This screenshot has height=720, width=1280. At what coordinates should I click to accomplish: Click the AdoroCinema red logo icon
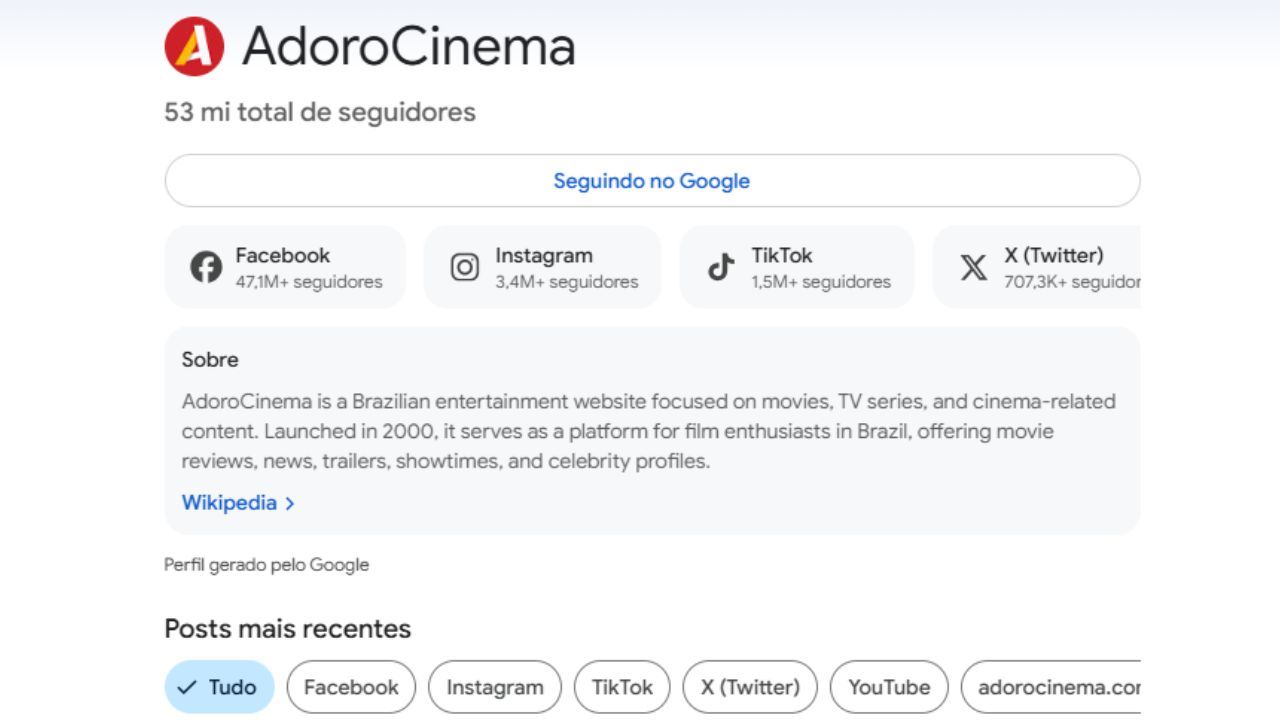click(x=194, y=46)
